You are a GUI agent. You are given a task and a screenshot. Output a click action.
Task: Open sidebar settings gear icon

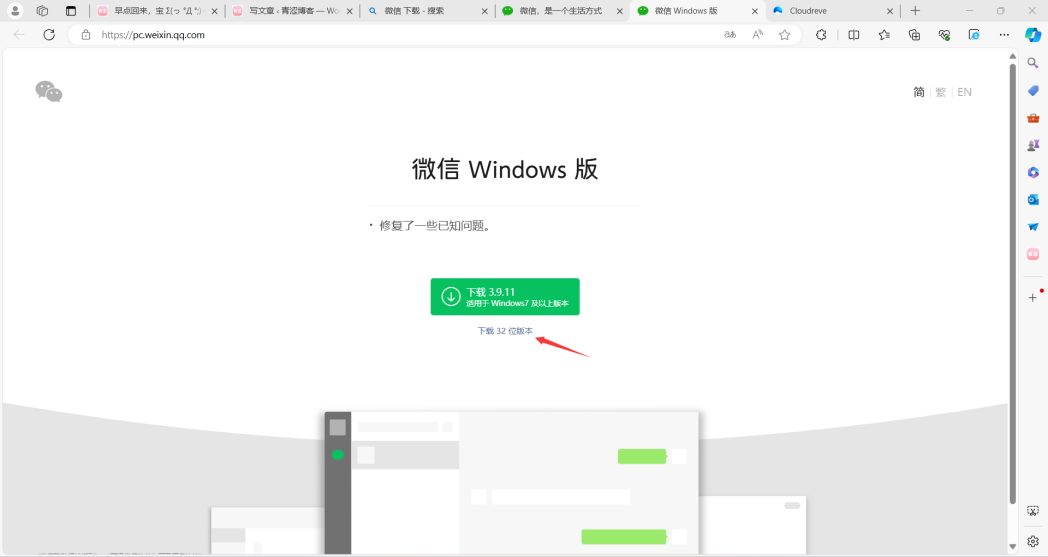click(1033, 542)
